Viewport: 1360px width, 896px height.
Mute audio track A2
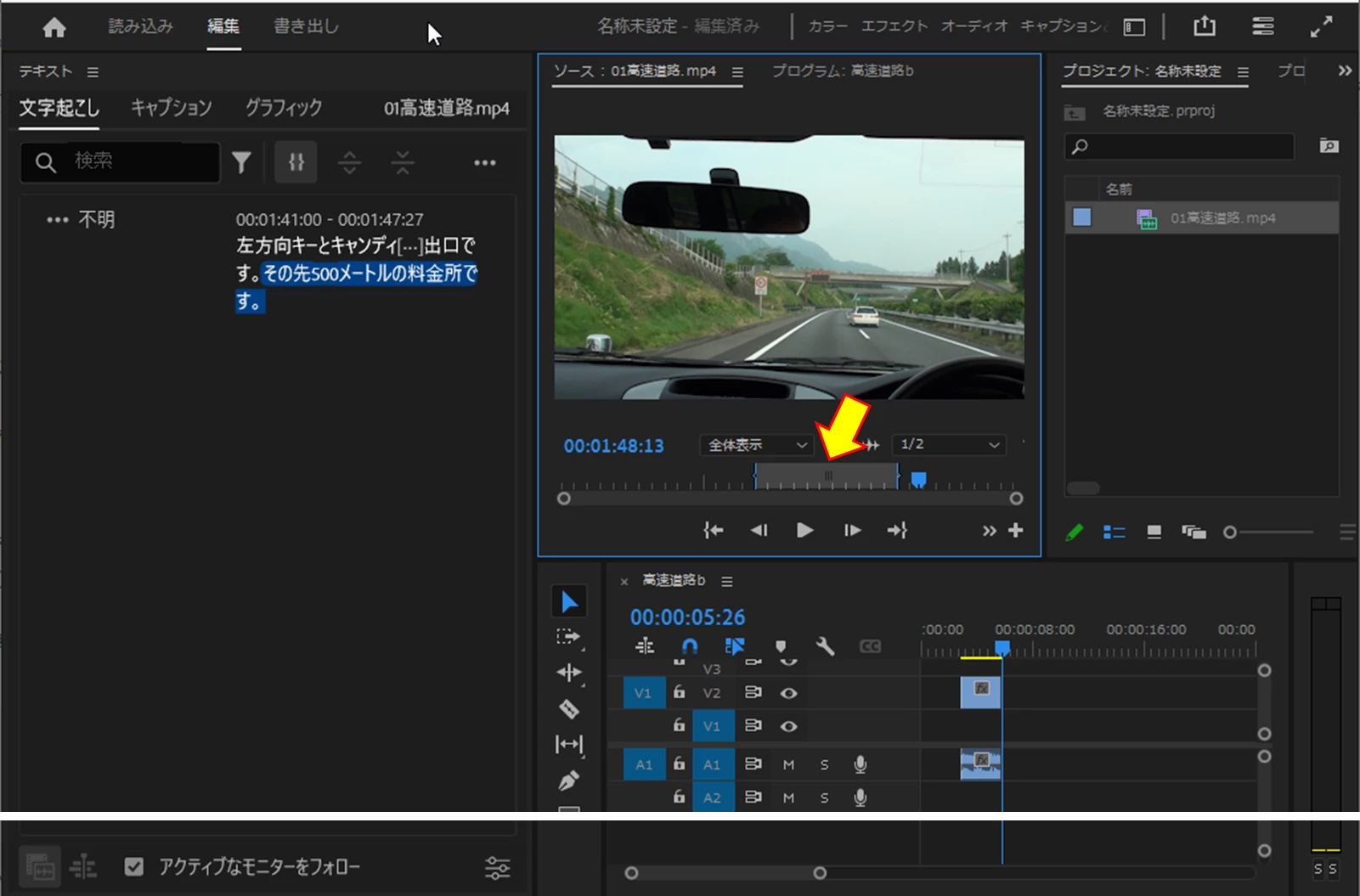(x=788, y=797)
